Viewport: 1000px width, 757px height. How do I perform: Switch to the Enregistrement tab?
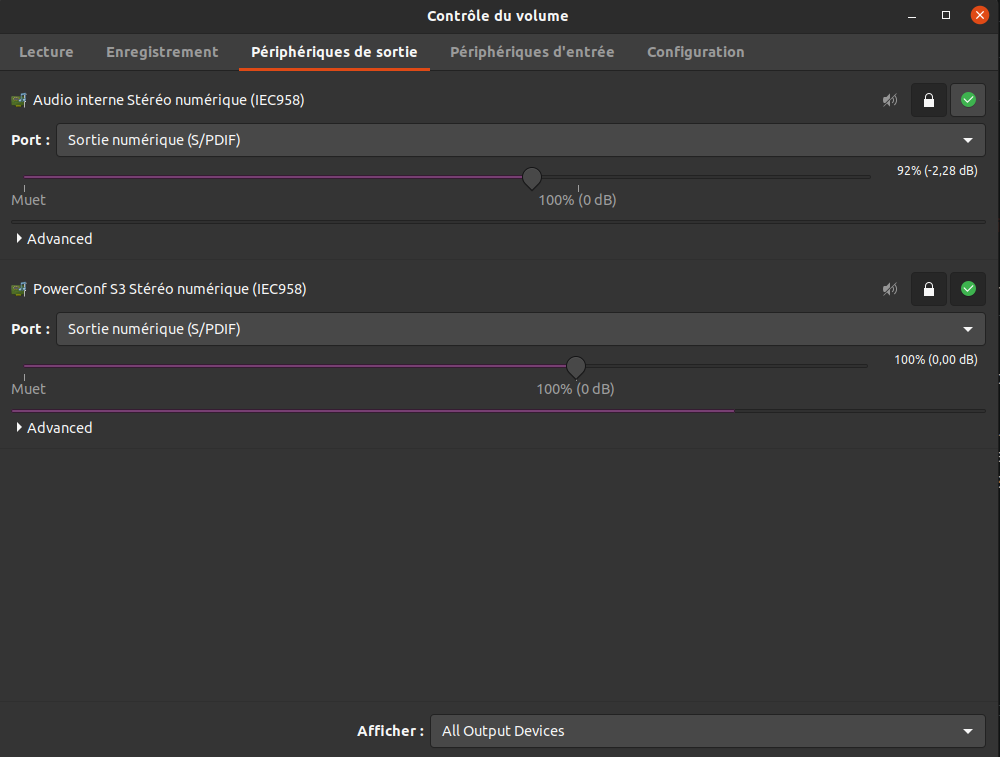[162, 52]
